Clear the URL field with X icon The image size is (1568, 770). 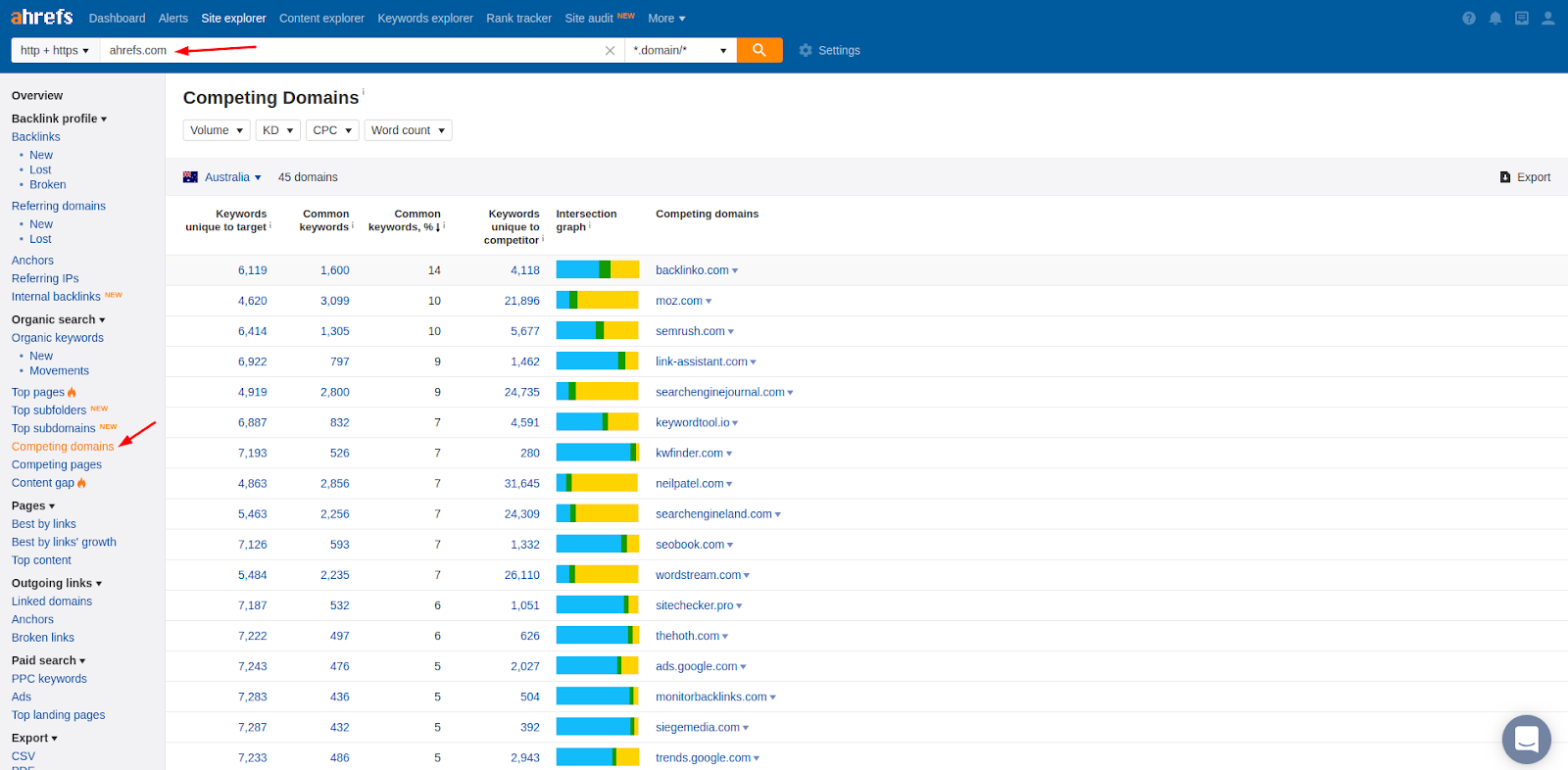610,50
